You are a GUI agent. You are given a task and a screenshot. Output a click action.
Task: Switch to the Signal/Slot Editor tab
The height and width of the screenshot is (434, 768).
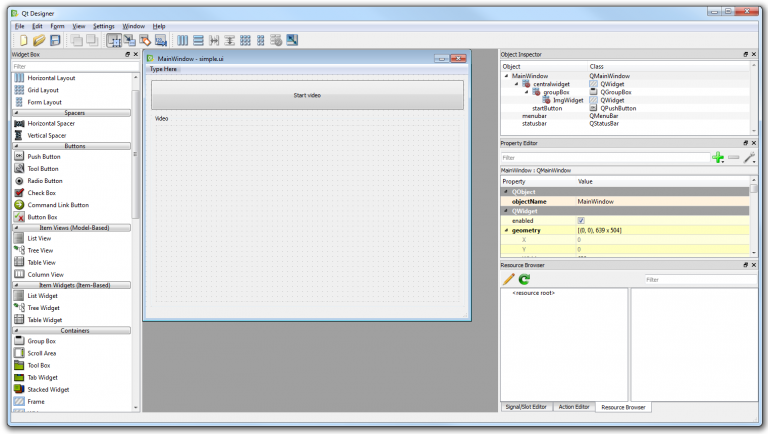(526, 407)
